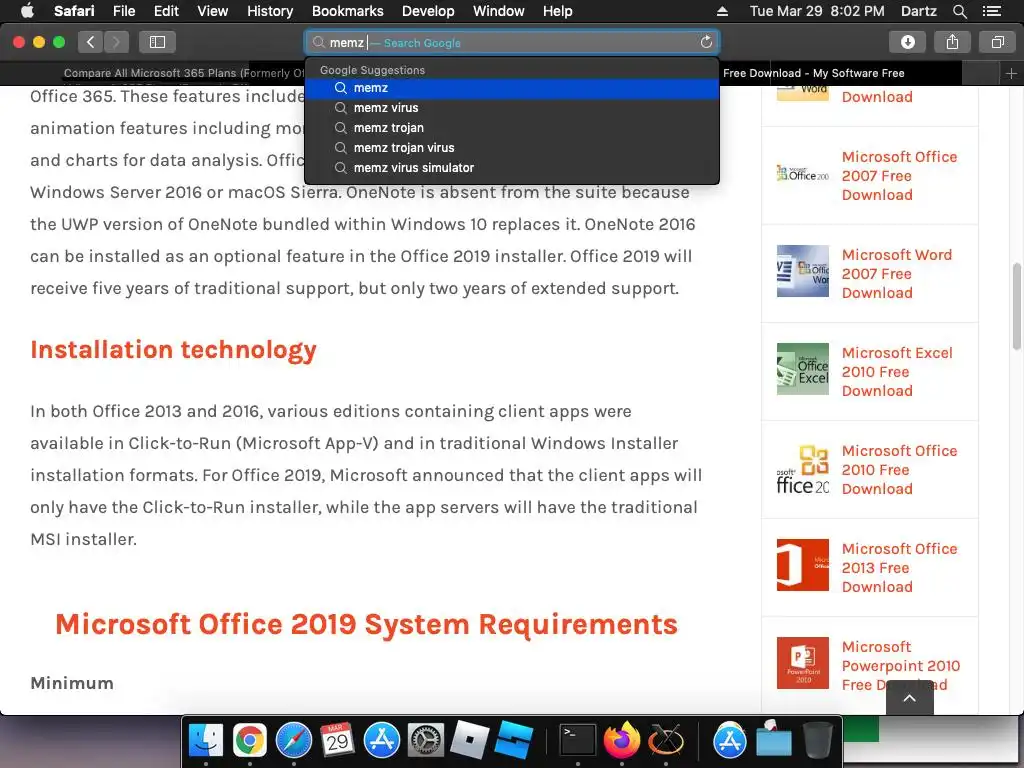Open Safari compass icon in Dock
Viewport: 1024px width, 768px height.
pyautogui.click(x=294, y=741)
